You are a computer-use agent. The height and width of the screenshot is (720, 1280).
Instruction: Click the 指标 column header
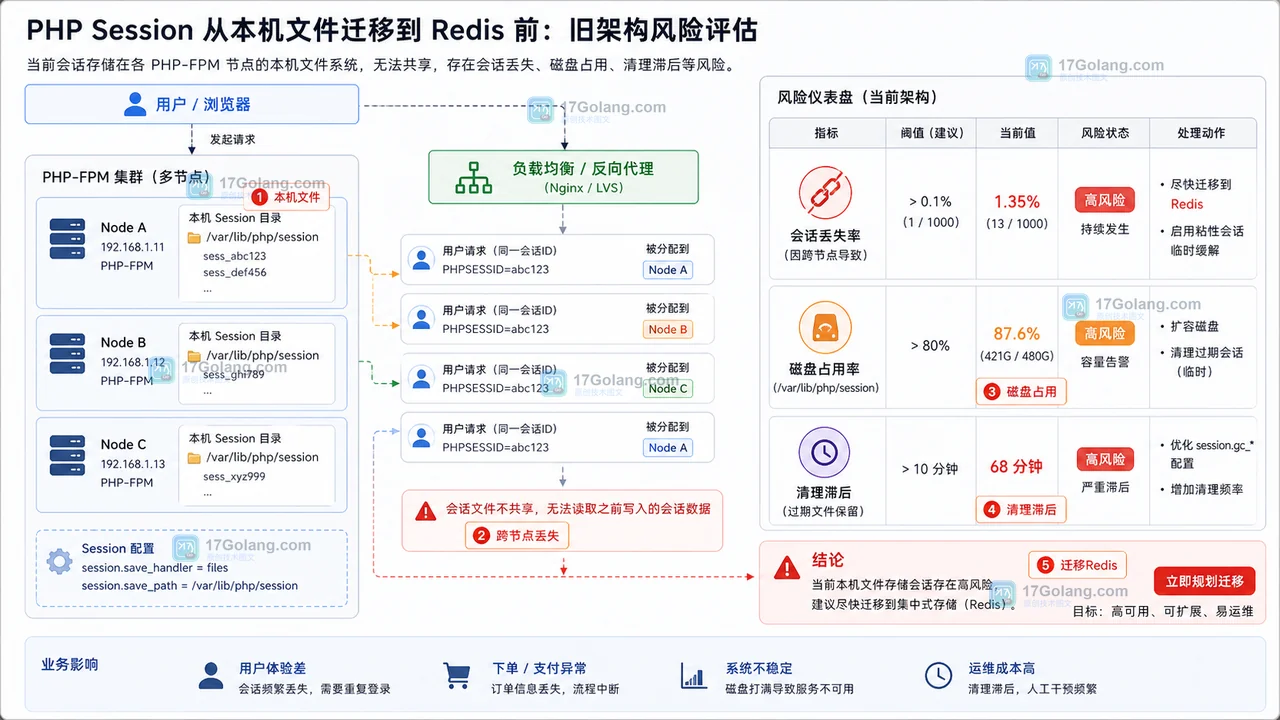click(x=826, y=133)
